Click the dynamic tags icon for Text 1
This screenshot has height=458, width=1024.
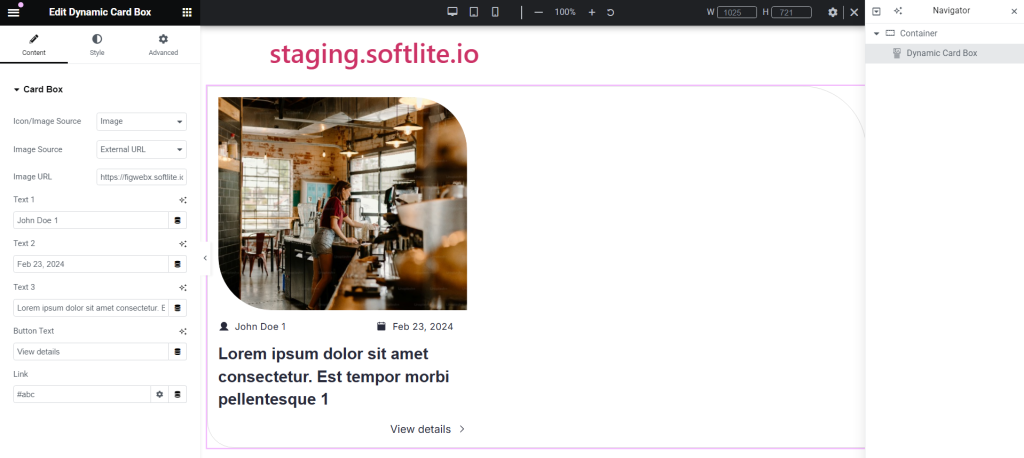[x=178, y=220]
